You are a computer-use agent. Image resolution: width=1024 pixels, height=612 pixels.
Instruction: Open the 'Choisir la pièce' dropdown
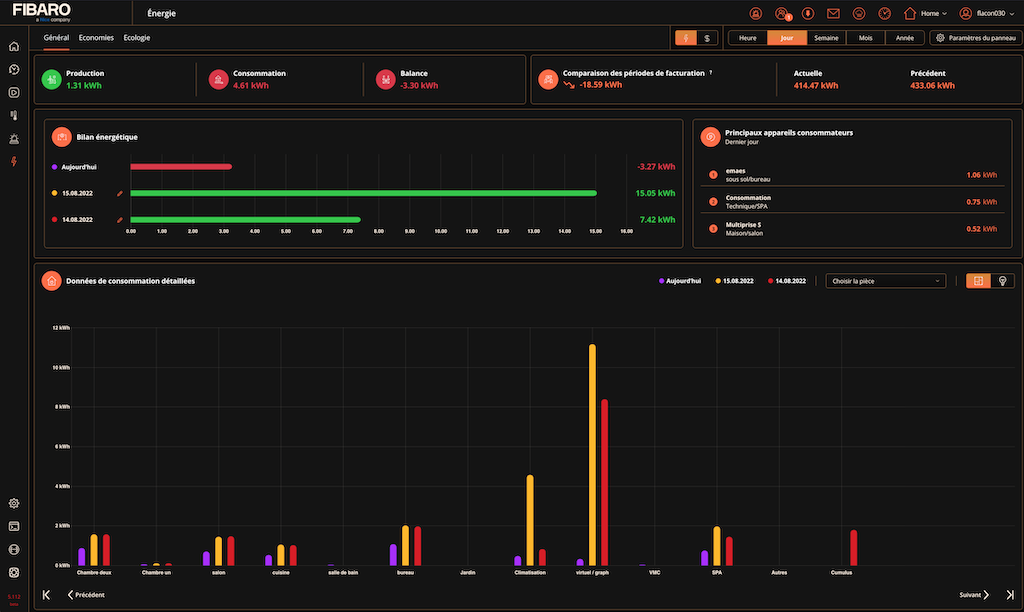tap(885, 281)
